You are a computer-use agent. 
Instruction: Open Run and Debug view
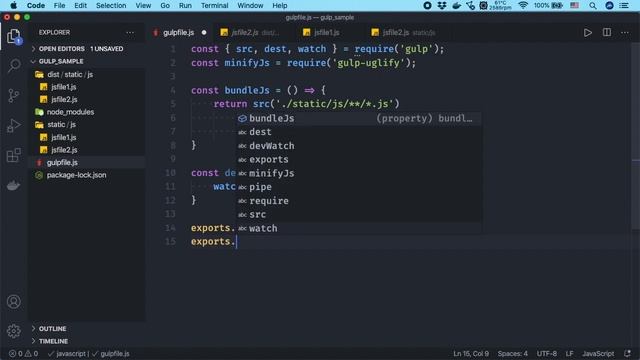(14, 125)
